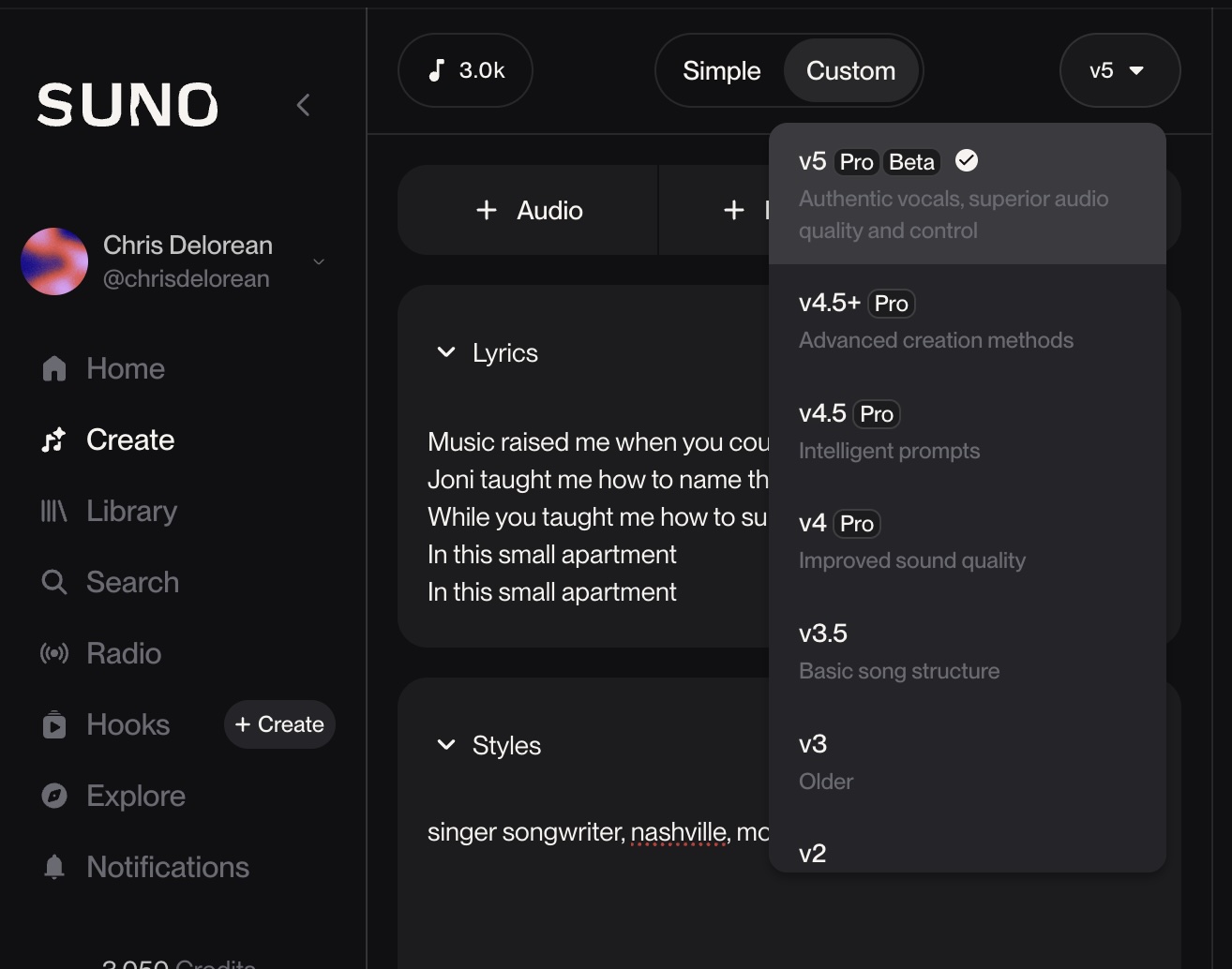Click the Home house icon
Viewport: 1232px width, 969px height.
54,368
